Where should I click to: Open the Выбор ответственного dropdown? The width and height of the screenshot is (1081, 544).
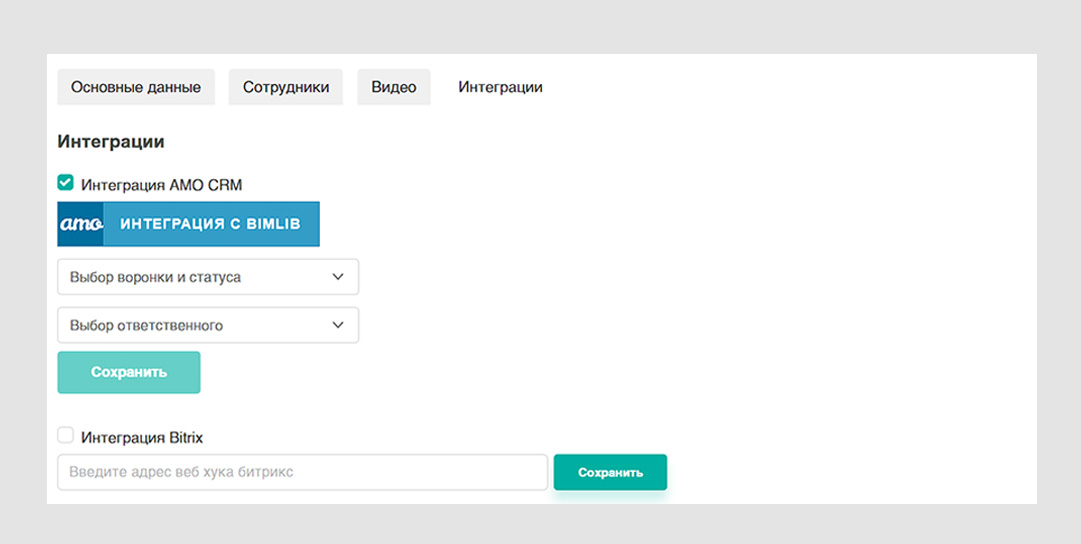point(208,325)
